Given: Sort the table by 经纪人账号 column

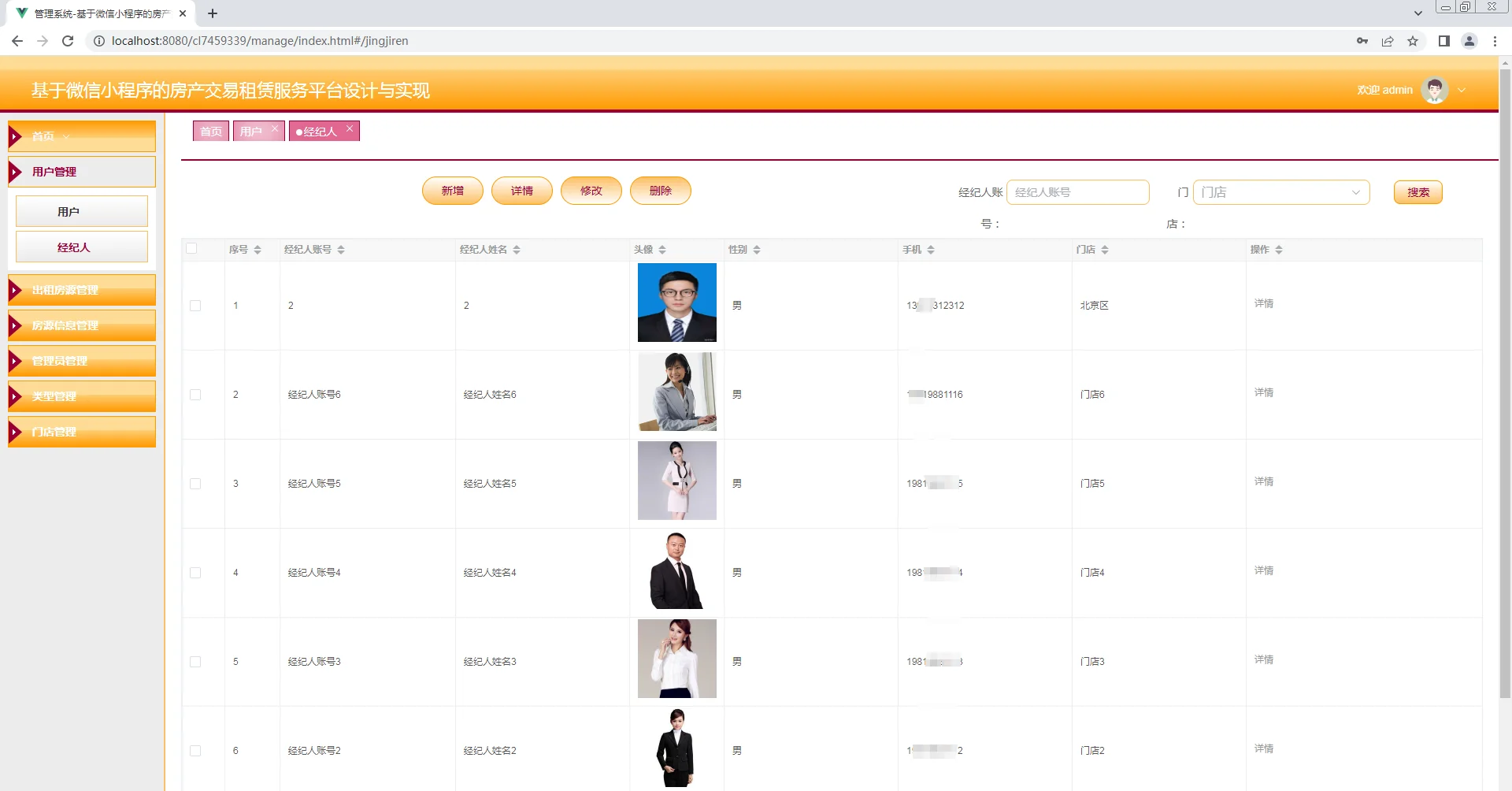Looking at the screenshot, I should point(341,250).
